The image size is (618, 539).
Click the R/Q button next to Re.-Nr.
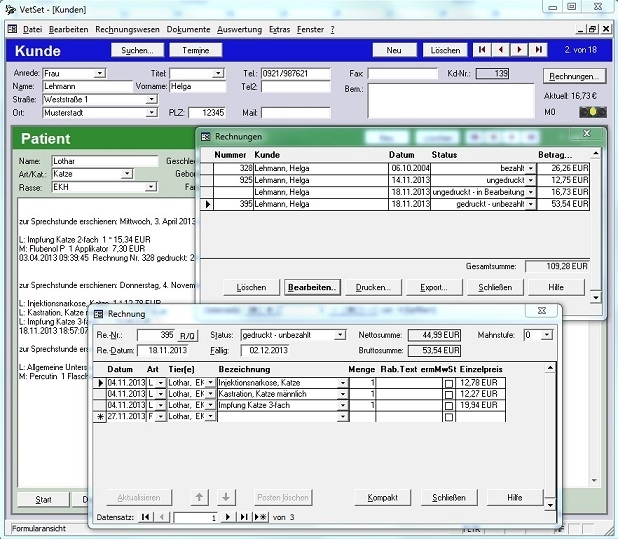click(x=188, y=336)
